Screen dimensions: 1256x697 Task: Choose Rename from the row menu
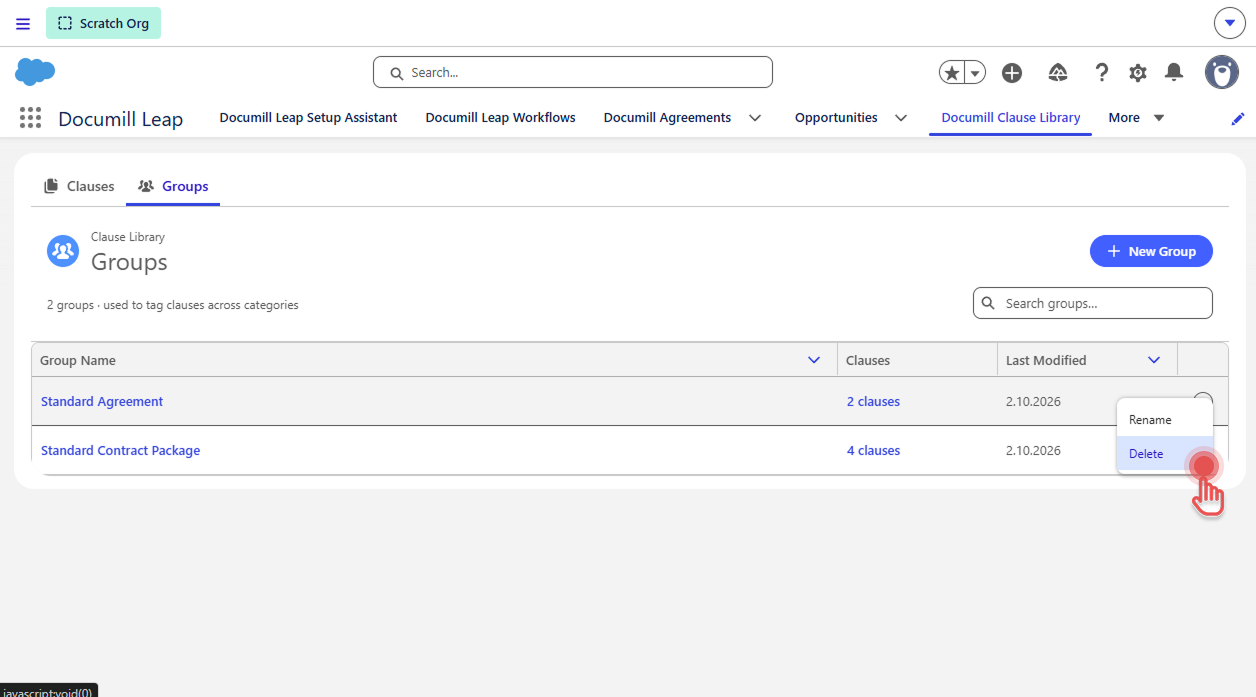[x=1165, y=420]
